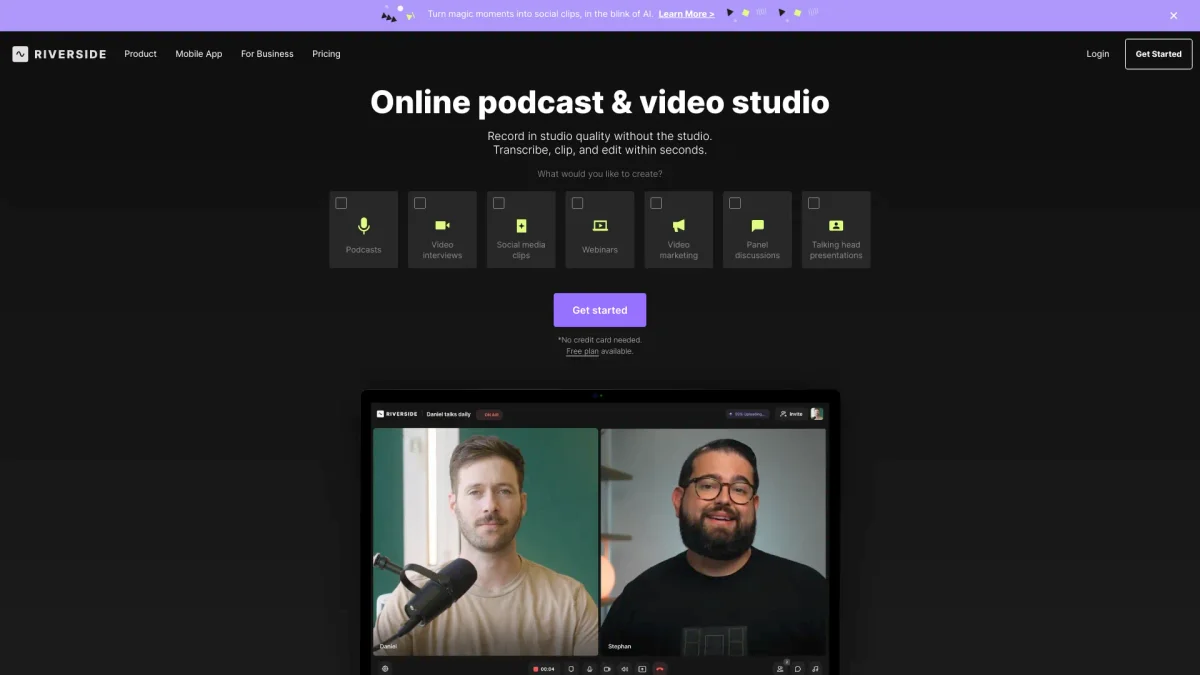Close the purple announcement banner

[1174, 15]
